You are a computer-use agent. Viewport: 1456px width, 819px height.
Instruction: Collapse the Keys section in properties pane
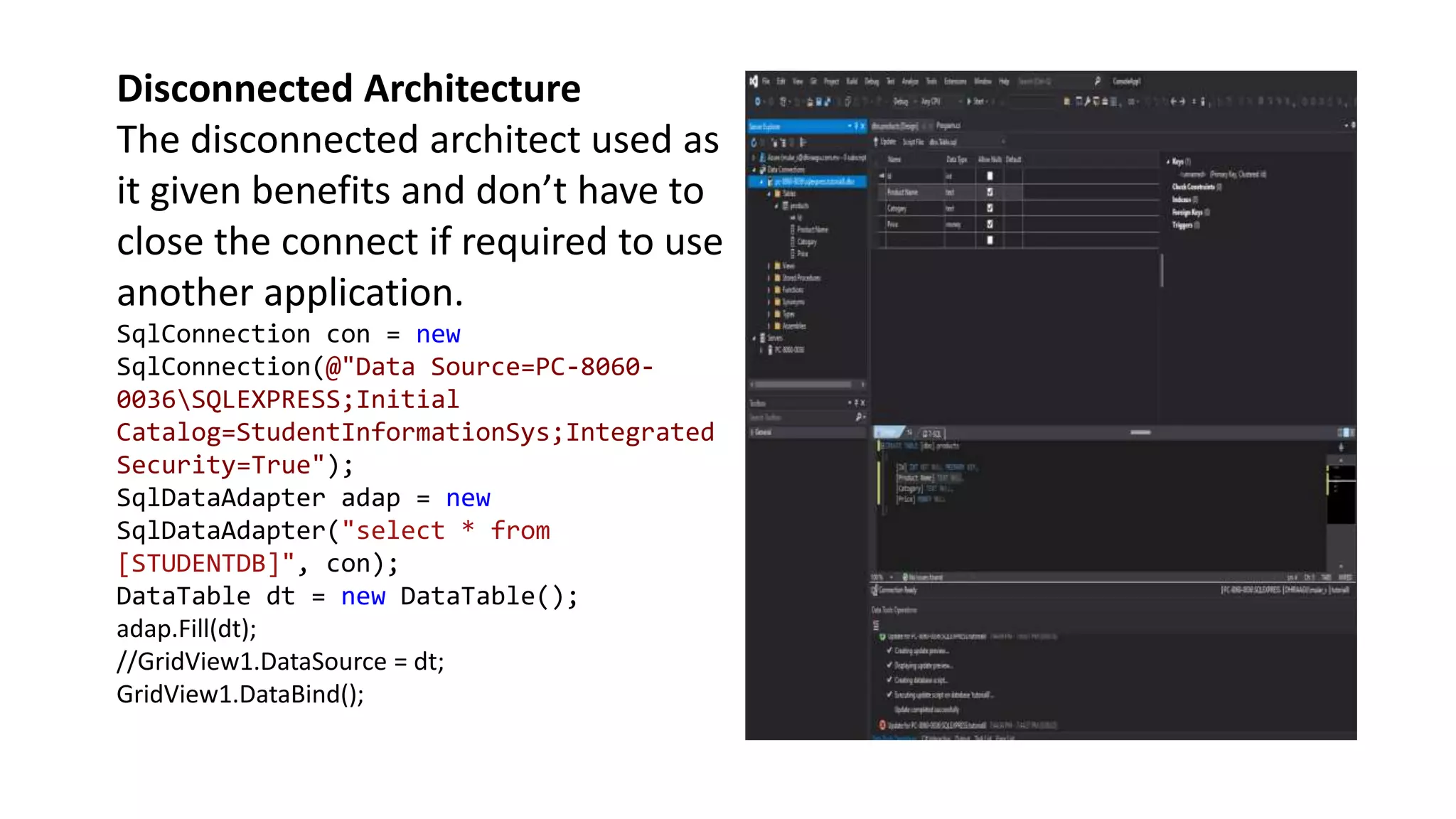1168,162
